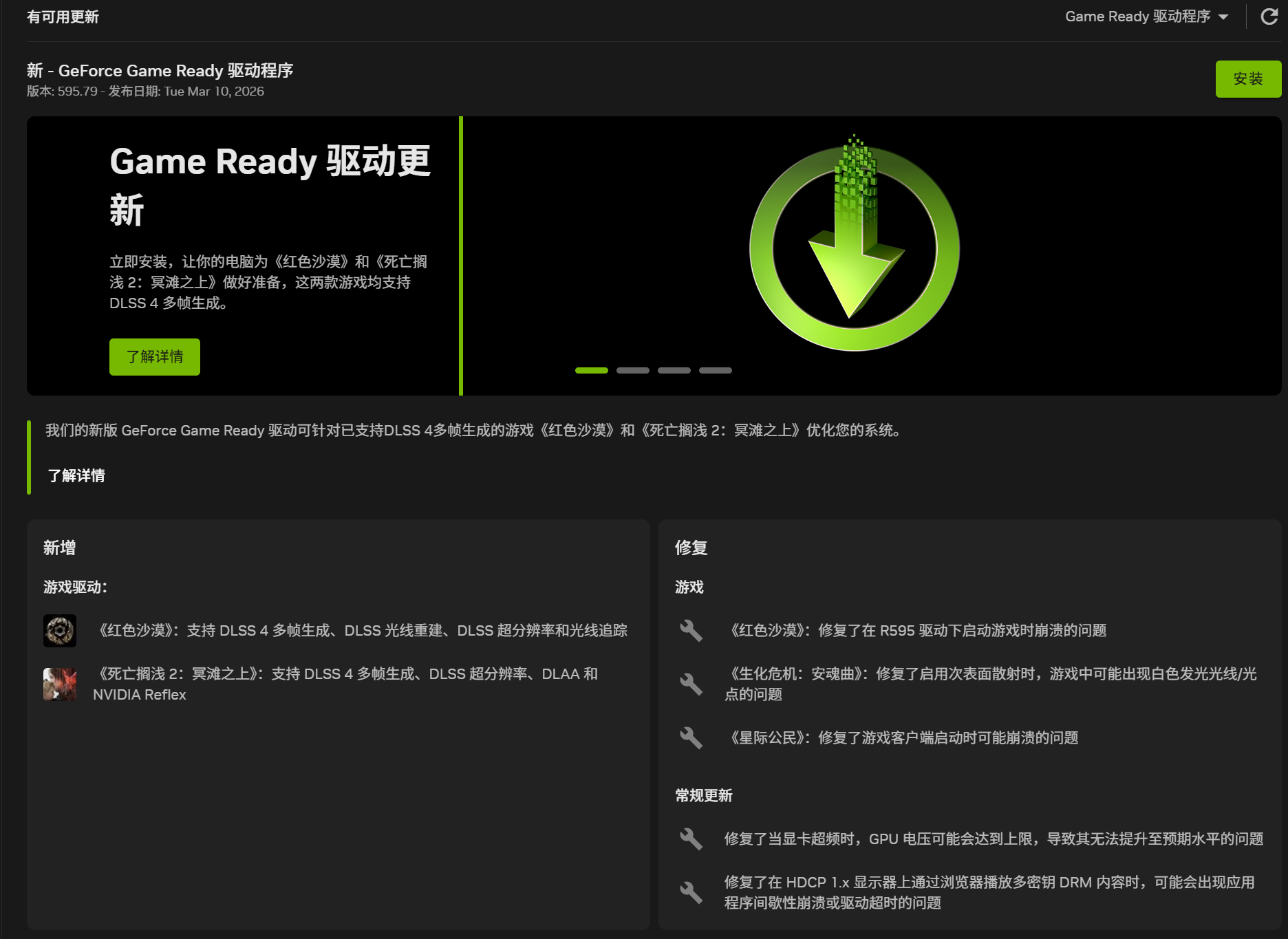The image size is (1288, 939).
Task: Click the 游戏 subheading under 修复
Action: click(x=689, y=587)
